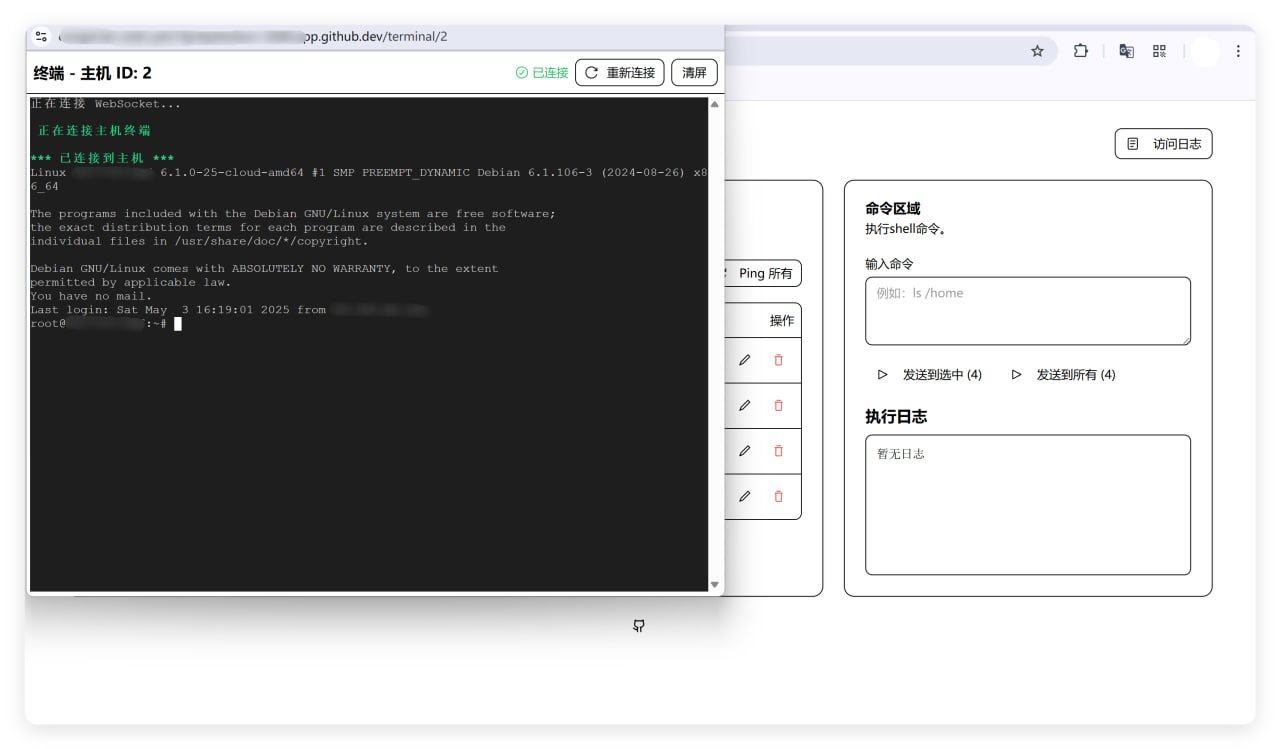The height and width of the screenshot is (749, 1280).
Task: Edit the second host row with pencil icon
Action: [x=744, y=405]
